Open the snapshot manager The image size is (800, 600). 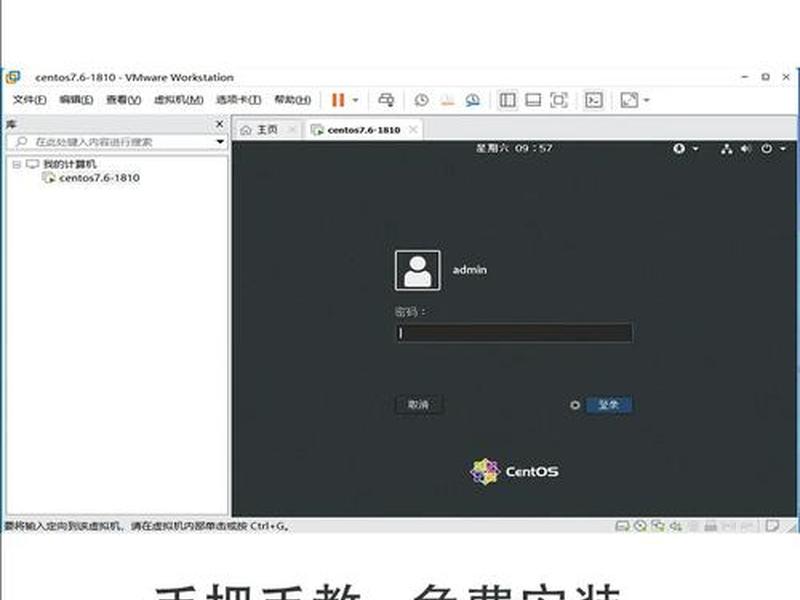(x=473, y=100)
